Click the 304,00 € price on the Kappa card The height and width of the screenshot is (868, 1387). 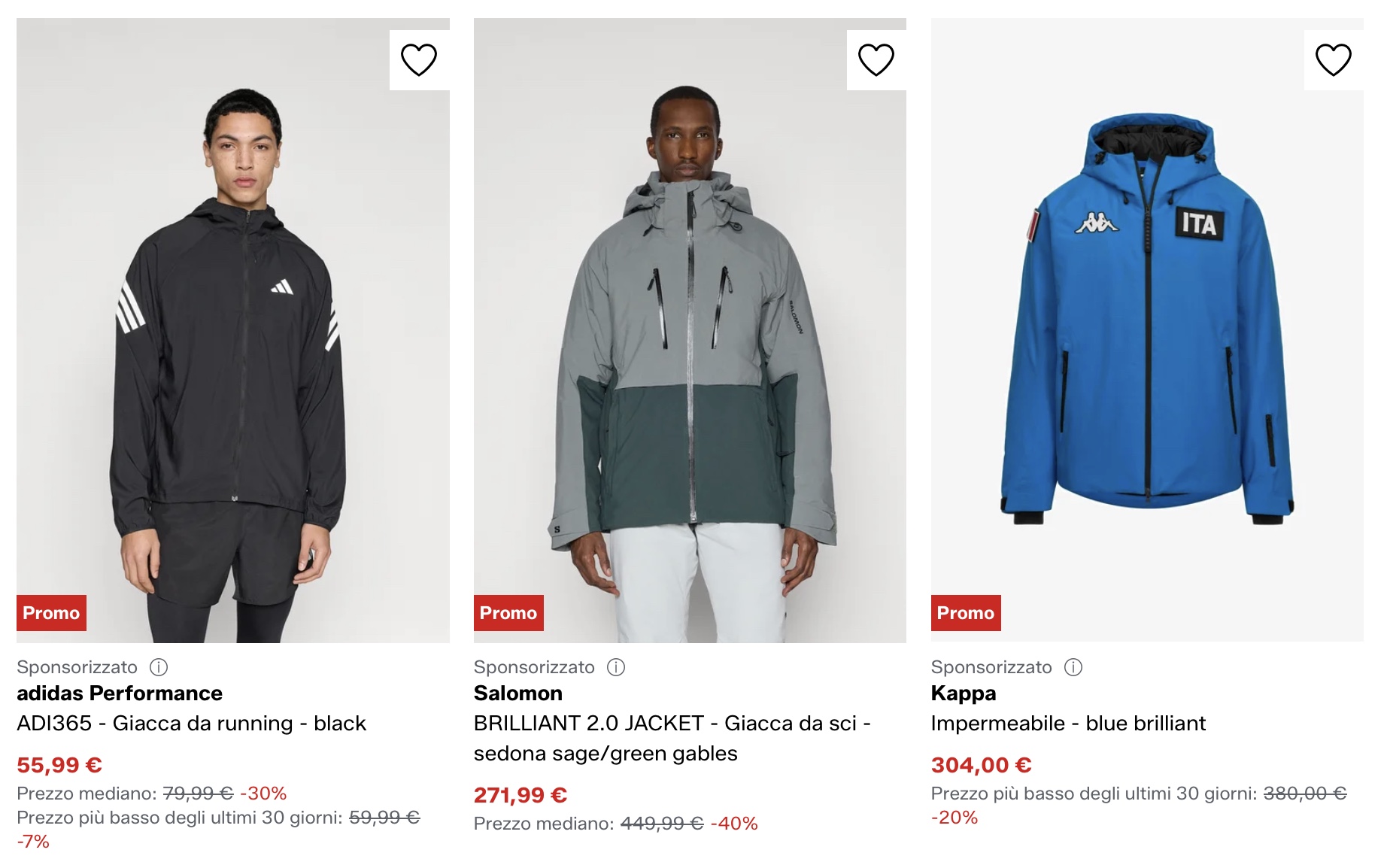(x=980, y=764)
